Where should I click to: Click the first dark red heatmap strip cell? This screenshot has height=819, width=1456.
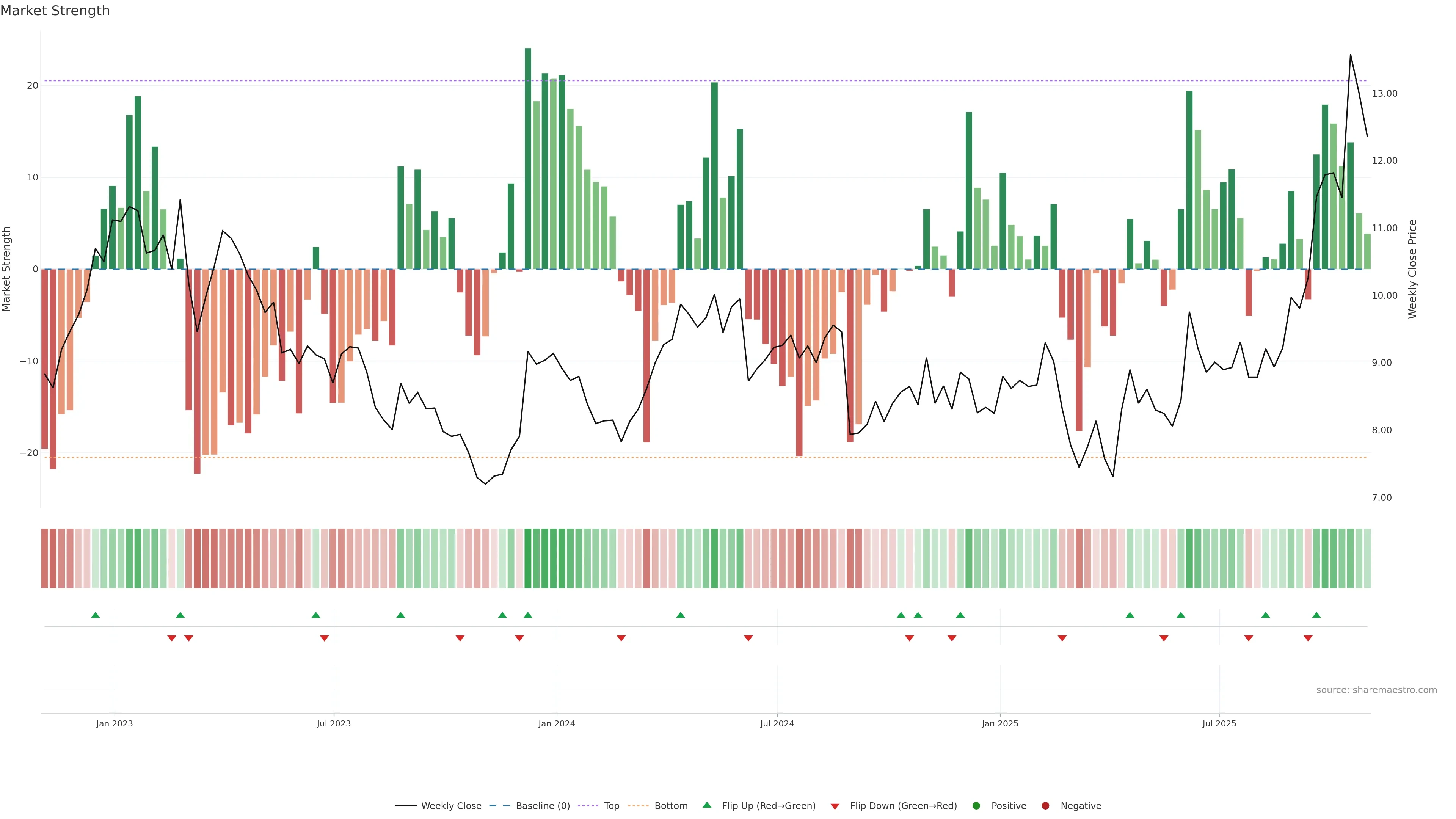[45, 558]
